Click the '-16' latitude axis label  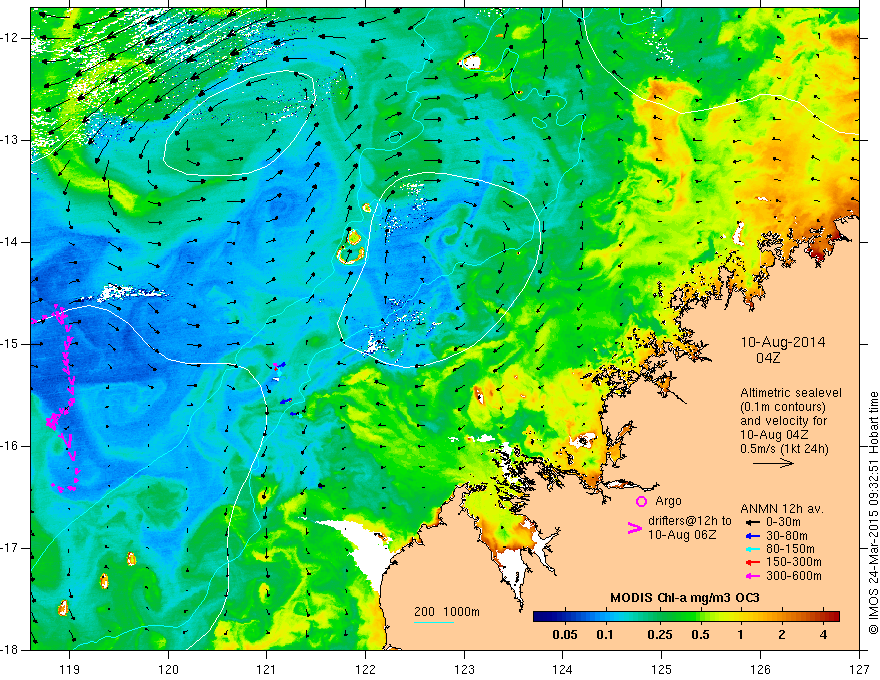(11, 447)
